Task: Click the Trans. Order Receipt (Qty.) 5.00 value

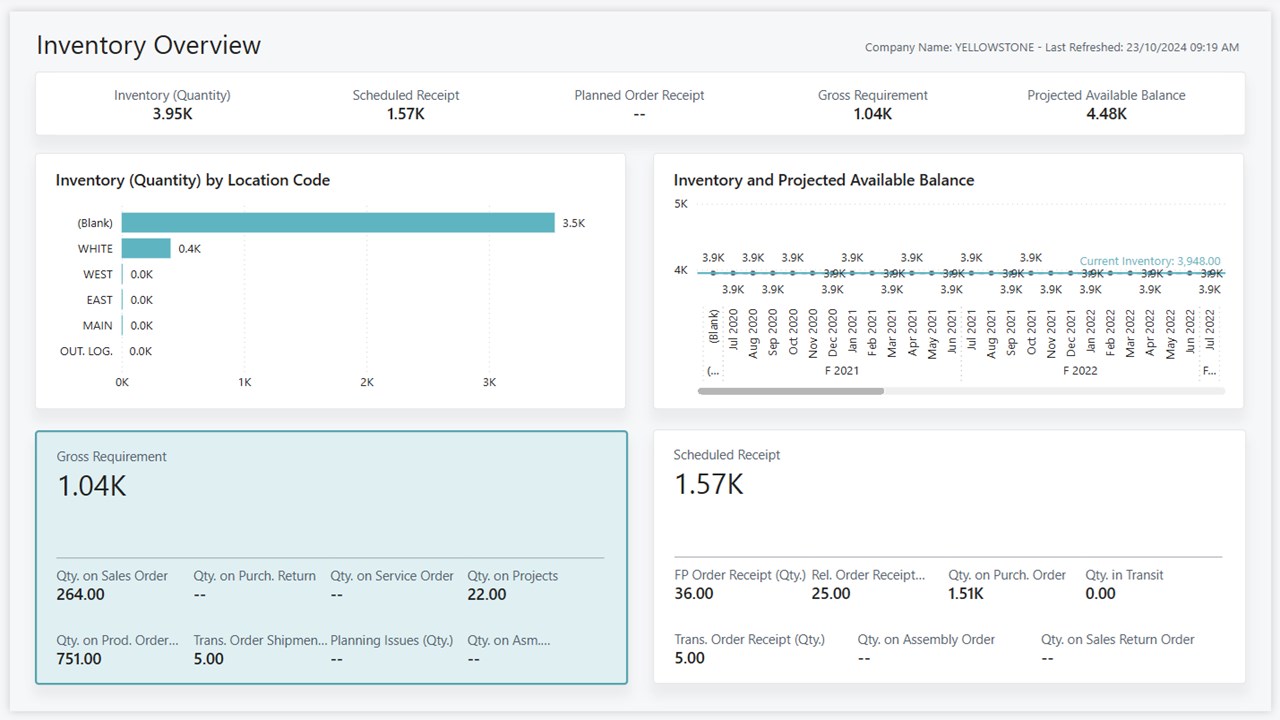Action: coord(690,658)
